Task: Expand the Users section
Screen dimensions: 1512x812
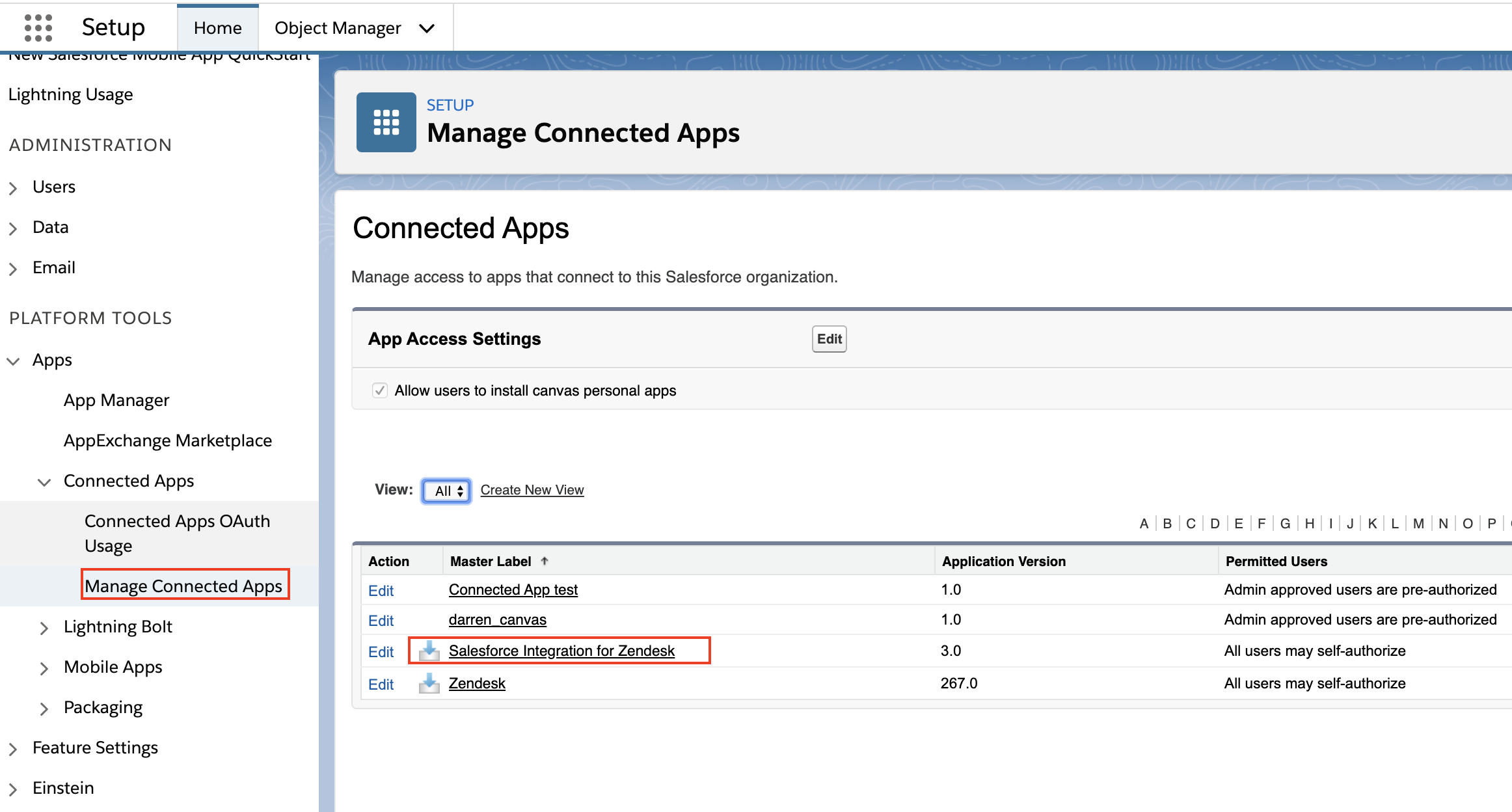Action: click(13, 187)
